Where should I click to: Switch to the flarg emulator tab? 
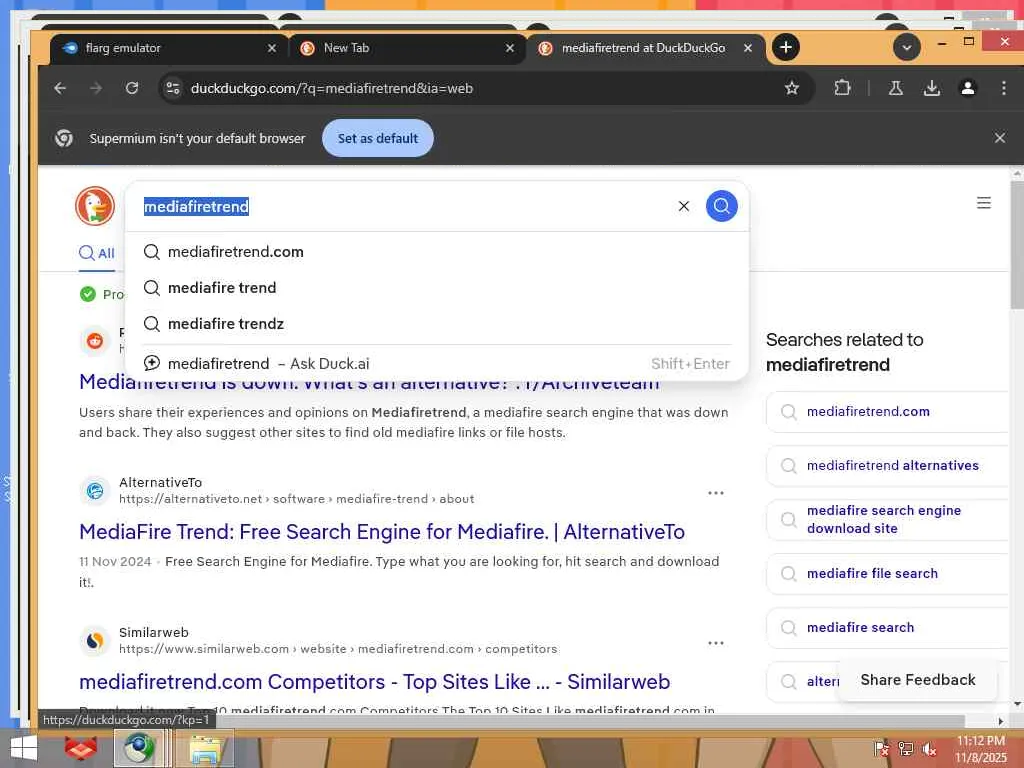(x=168, y=48)
